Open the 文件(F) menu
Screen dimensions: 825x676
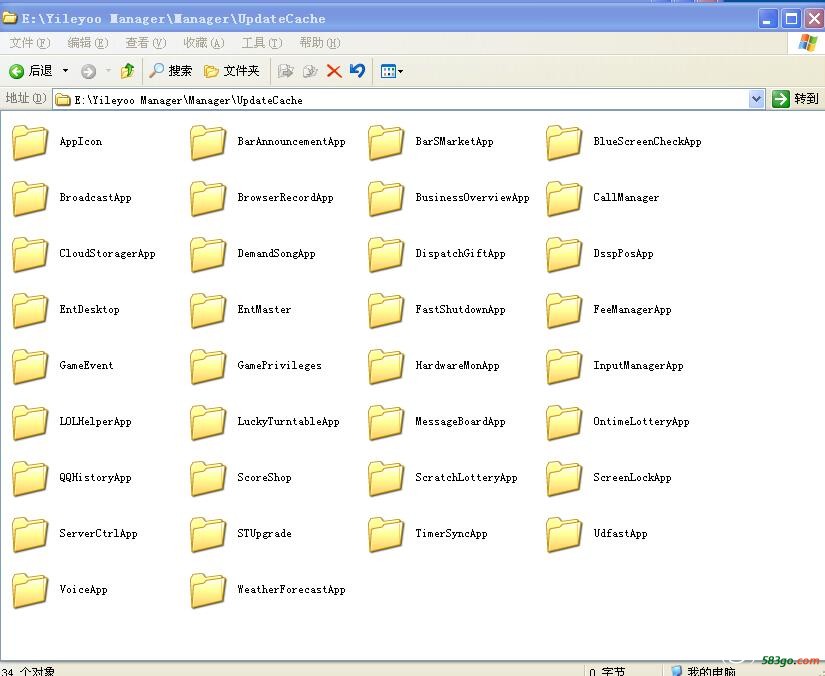(x=29, y=43)
